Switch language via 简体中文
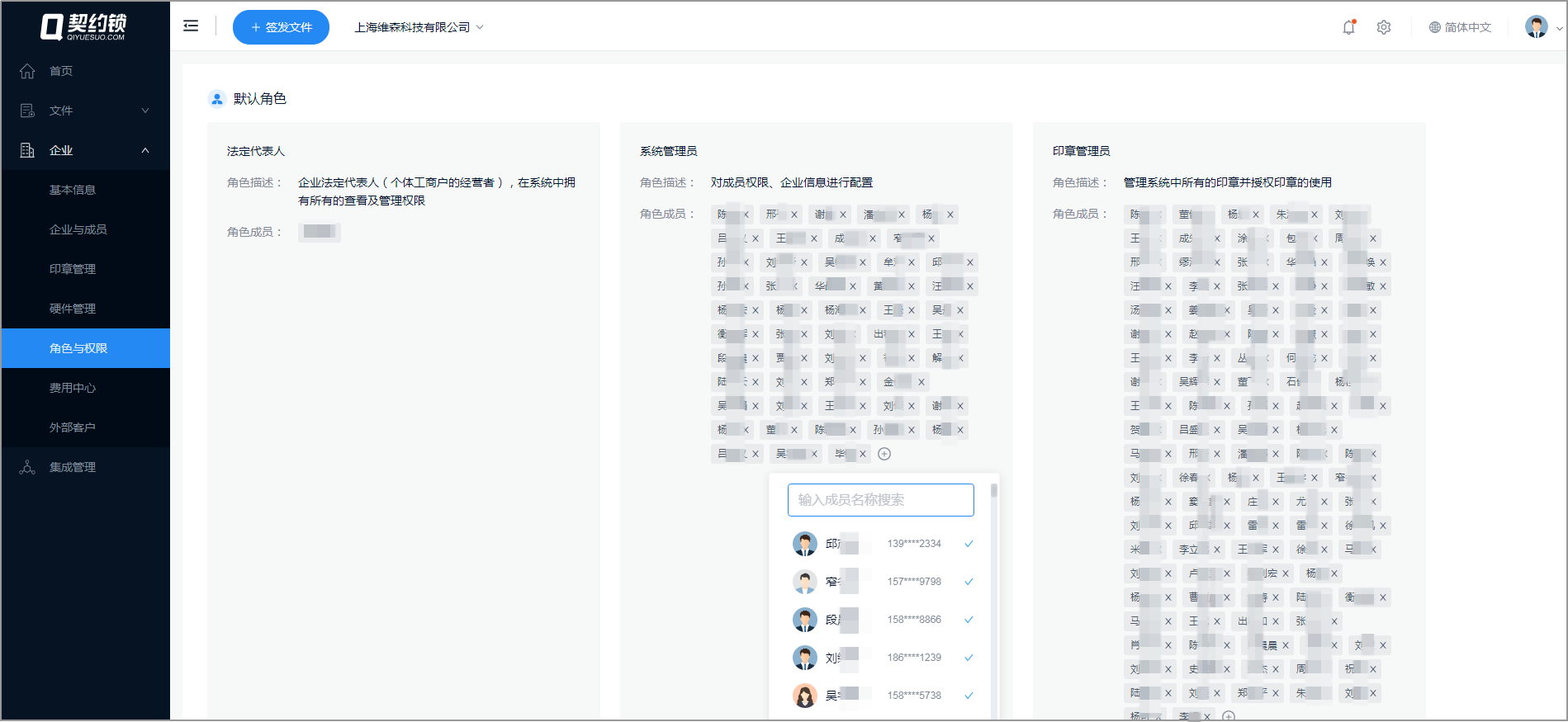This screenshot has width=1568, height=722. point(1460,27)
